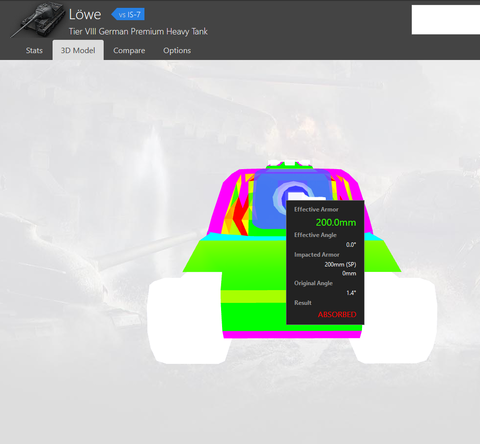Image resolution: width=480 pixels, height=444 pixels.
Task: Click the 200.0mm effective armor value
Action: 336,222
